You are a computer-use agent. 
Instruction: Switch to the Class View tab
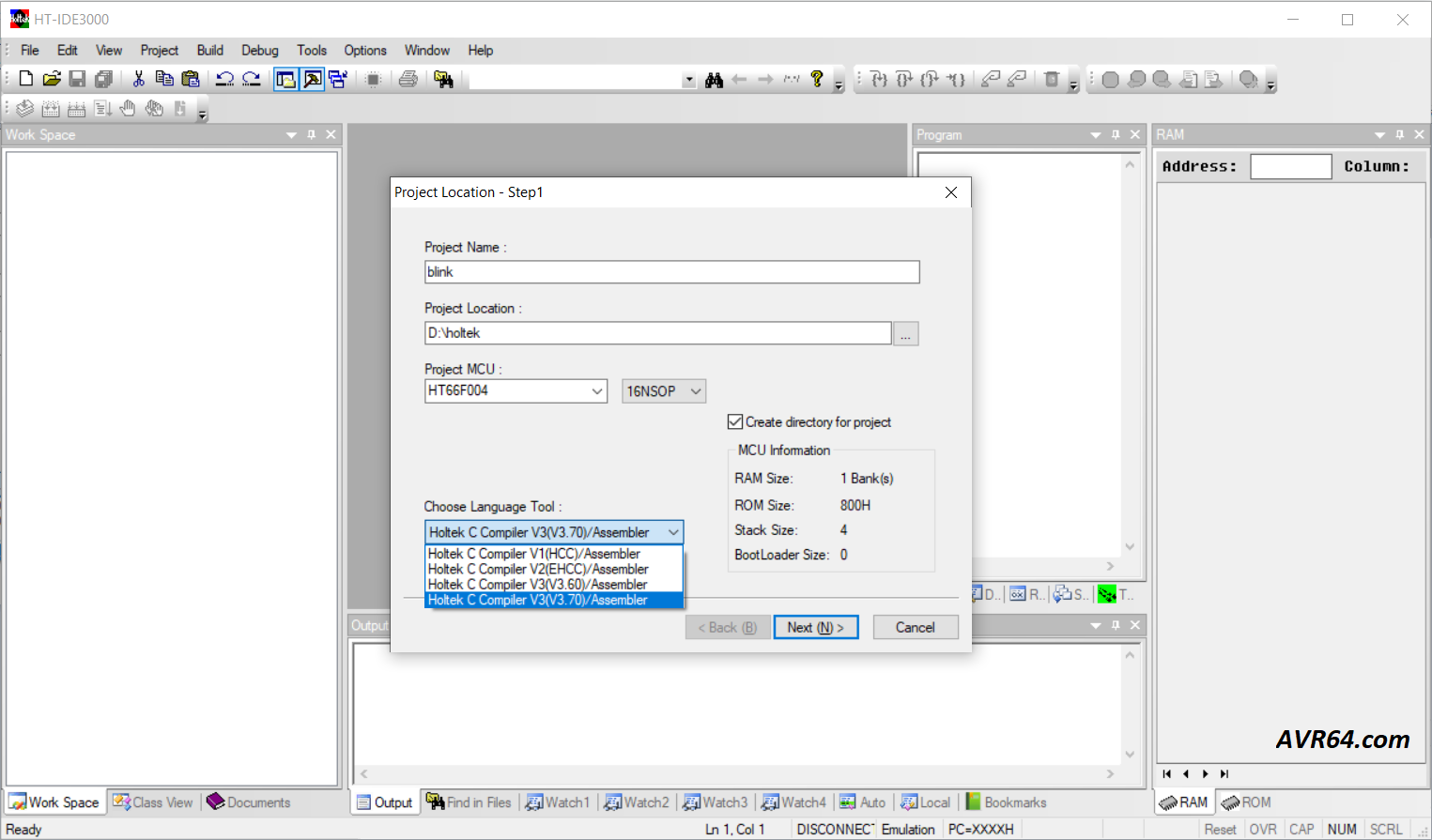153,802
